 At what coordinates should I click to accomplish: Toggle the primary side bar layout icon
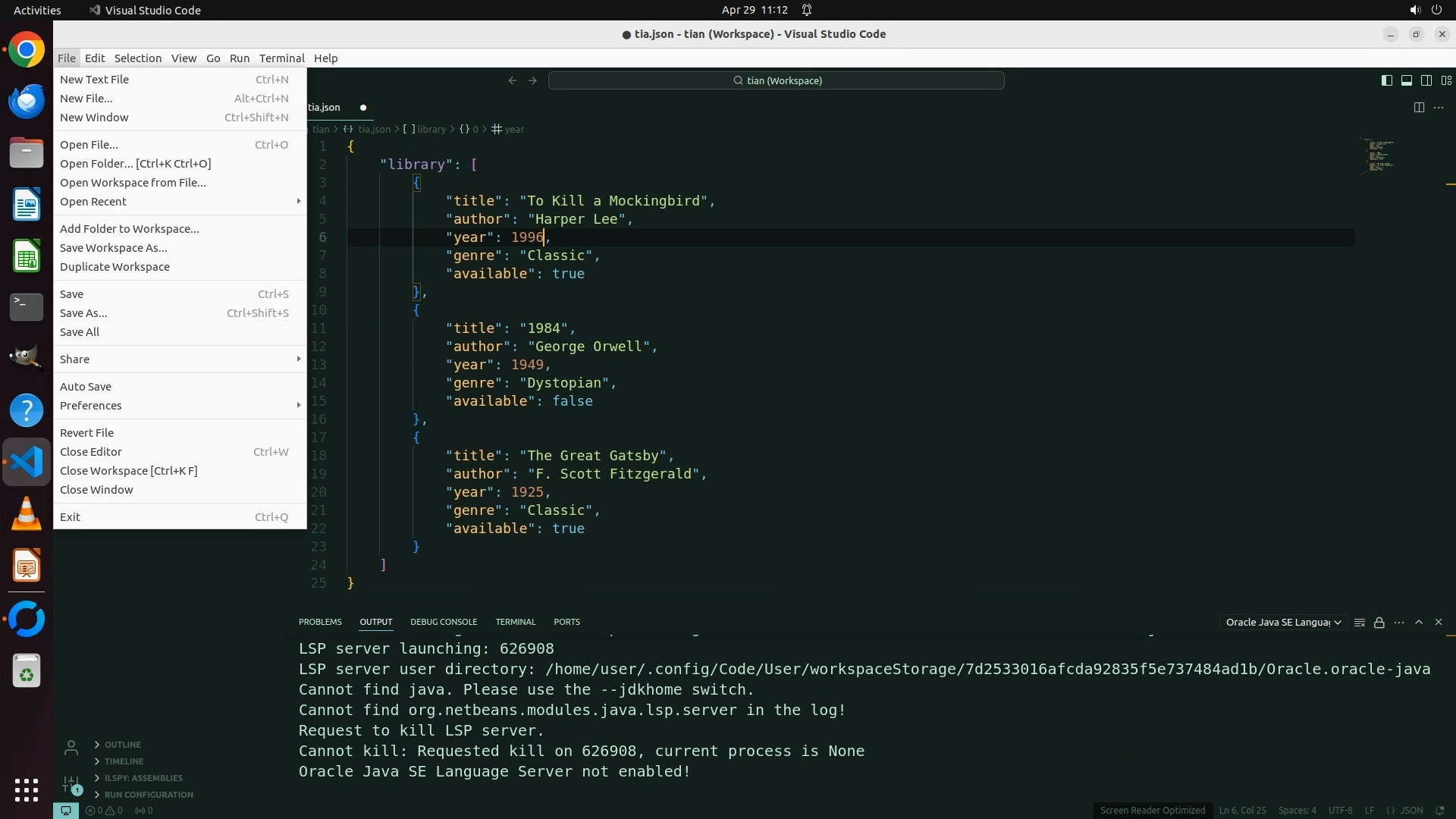coord(1386,80)
